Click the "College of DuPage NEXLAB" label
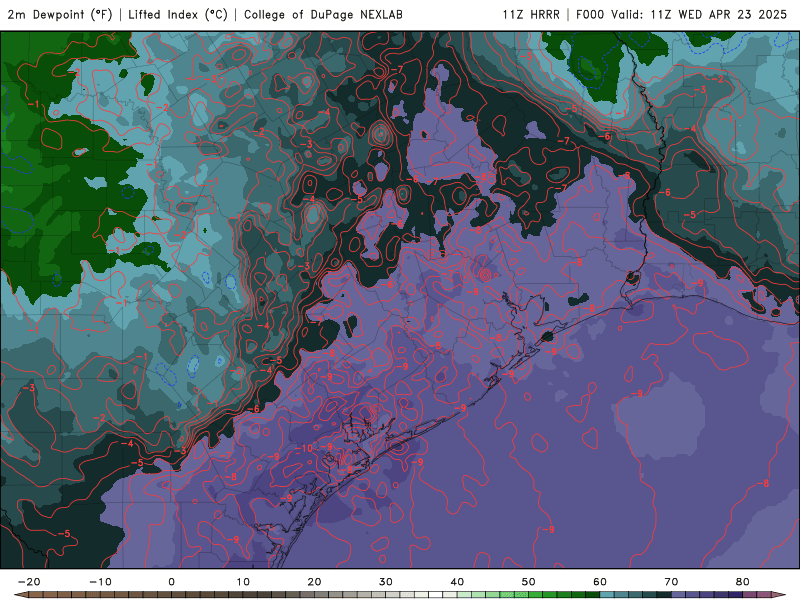Image resolution: width=800 pixels, height=600 pixels. coord(323,15)
